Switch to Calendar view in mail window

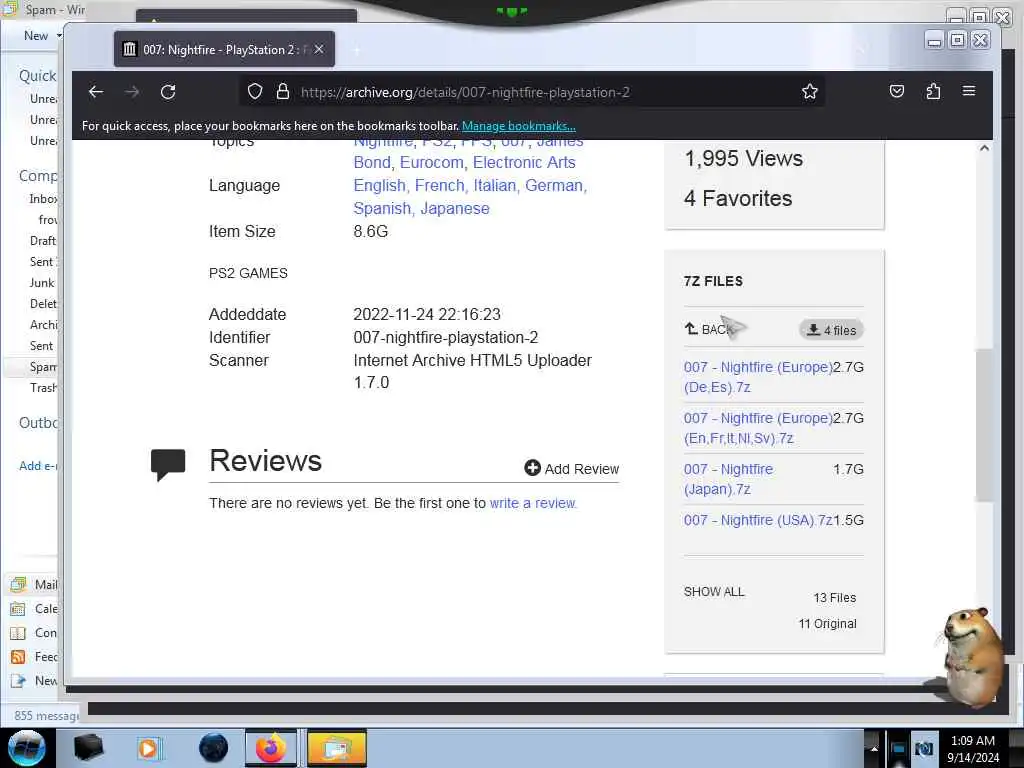point(34,609)
